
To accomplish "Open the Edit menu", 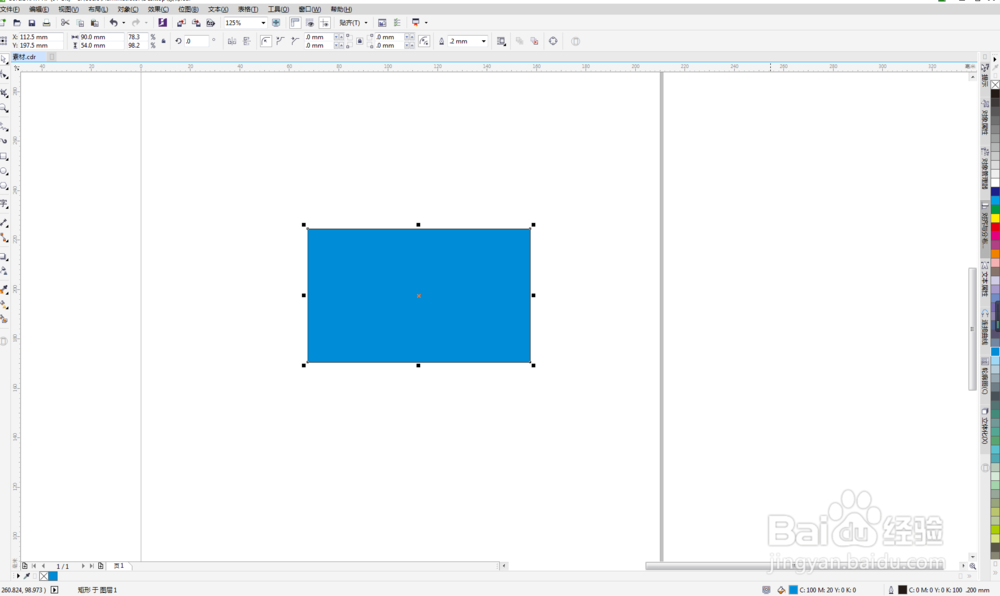I will pos(39,10).
